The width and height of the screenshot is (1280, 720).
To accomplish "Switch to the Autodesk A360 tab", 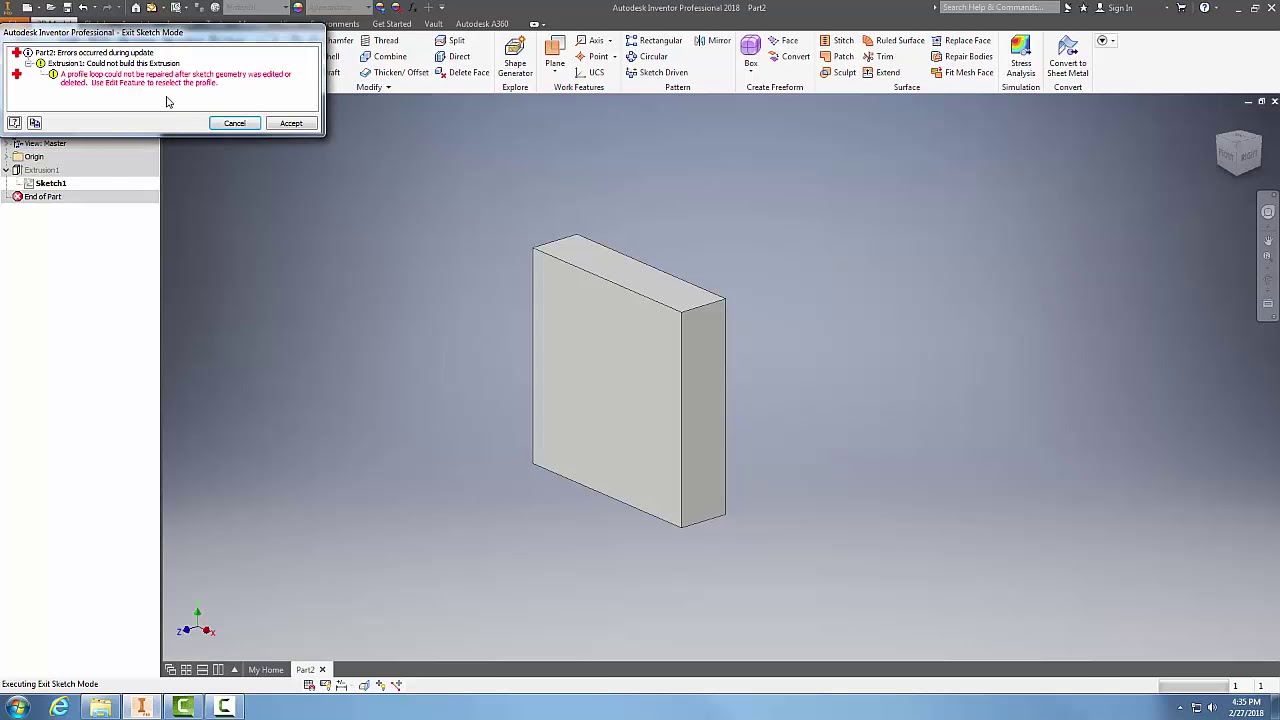I will [482, 24].
